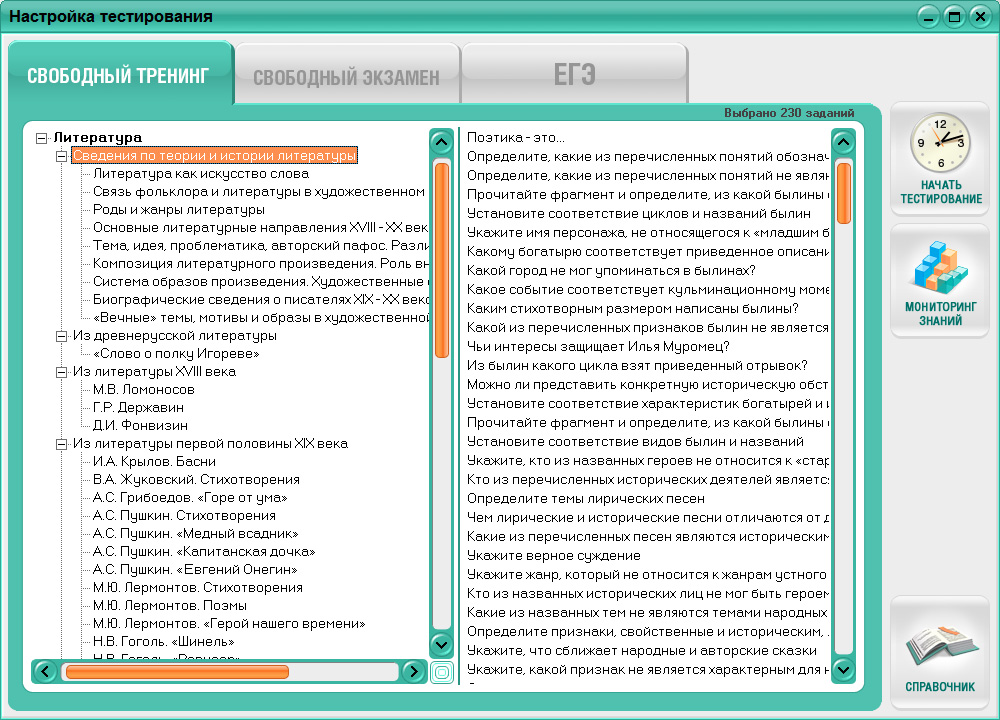Close the Настройка тестирования window

[980, 17]
